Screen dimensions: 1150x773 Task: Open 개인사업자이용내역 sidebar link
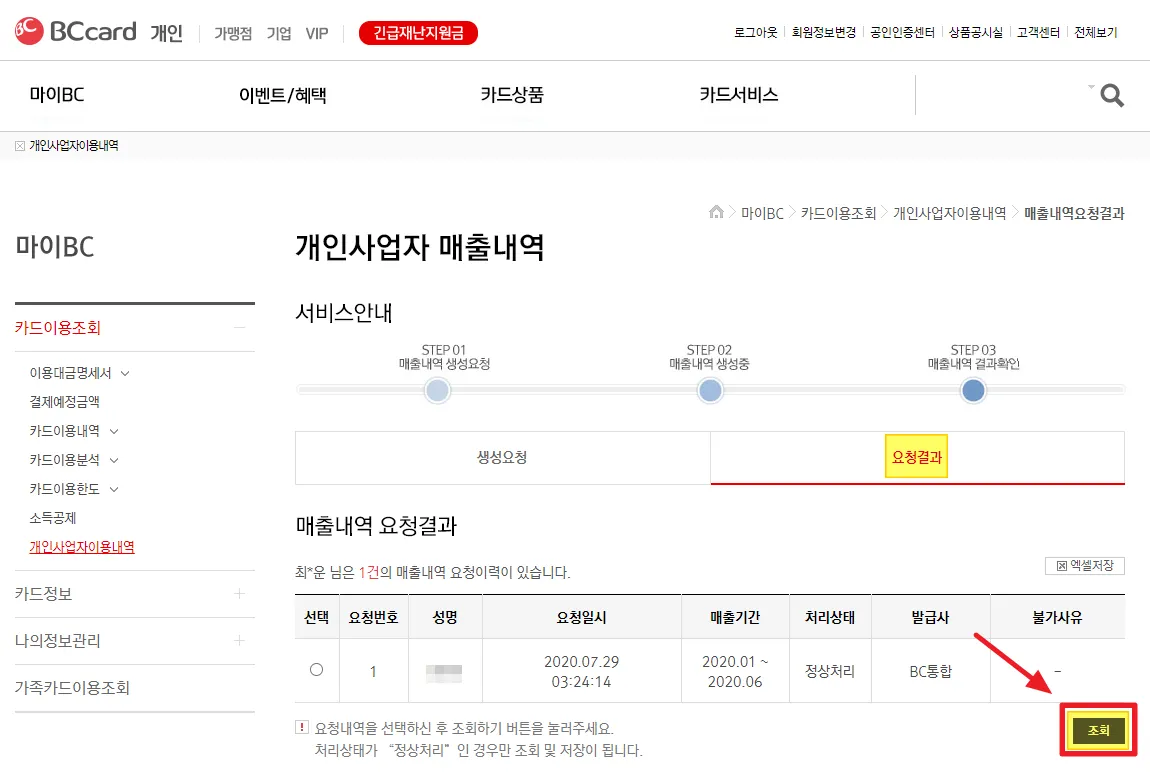pyautogui.click(x=82, y=547)
